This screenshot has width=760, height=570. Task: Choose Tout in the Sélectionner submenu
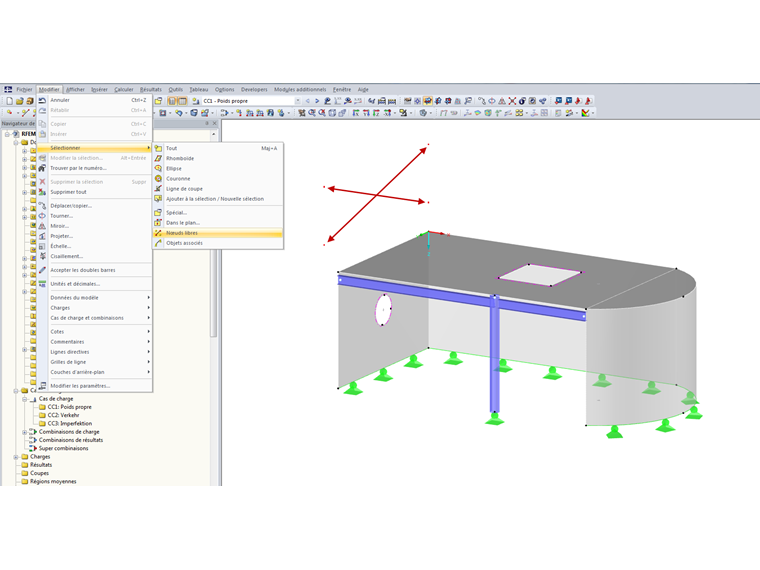(218, 148)
